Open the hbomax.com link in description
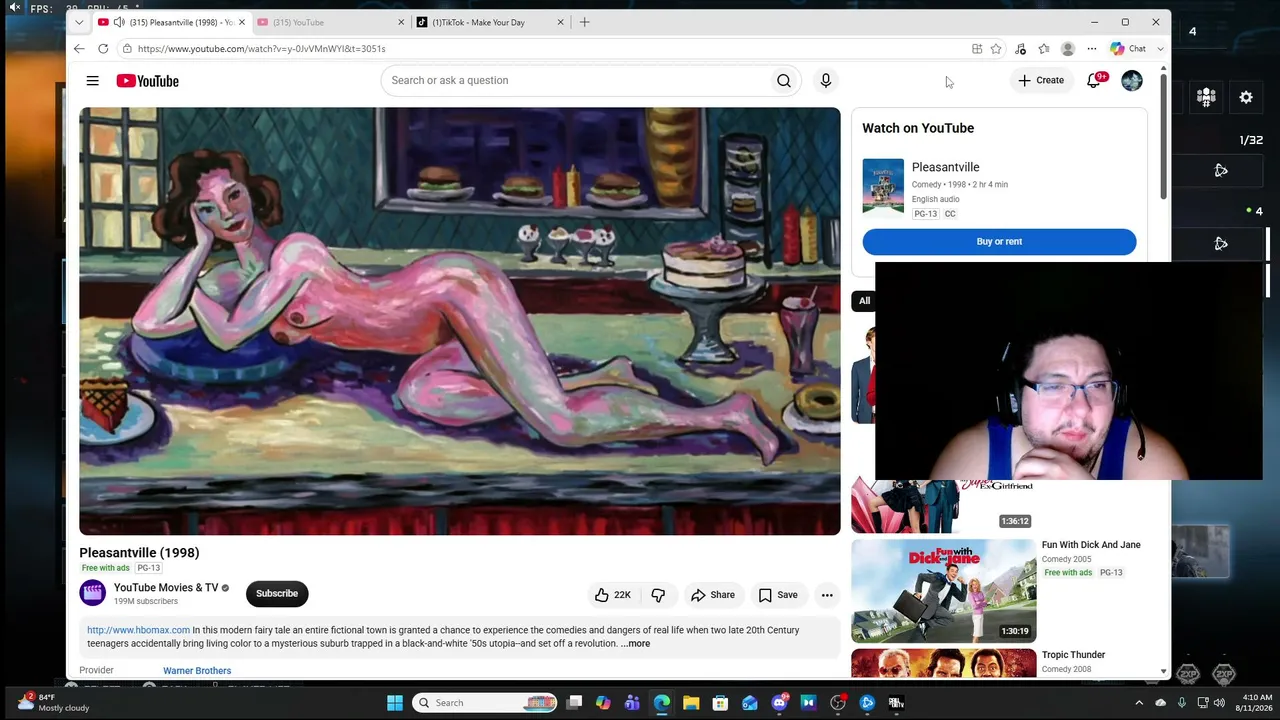This screenshot has height=720, width=1280. point(138,631)
